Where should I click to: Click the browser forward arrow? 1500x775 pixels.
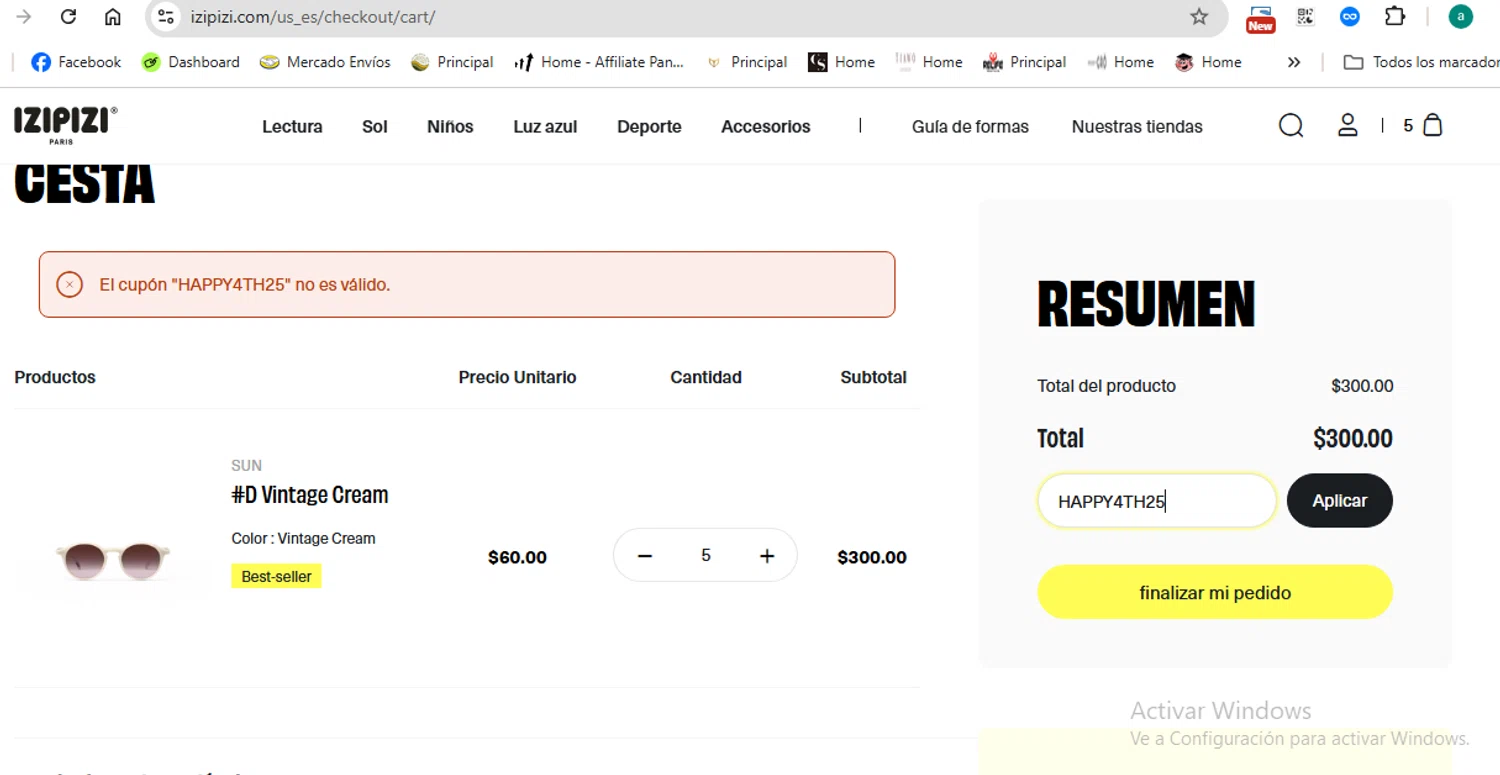24,16
